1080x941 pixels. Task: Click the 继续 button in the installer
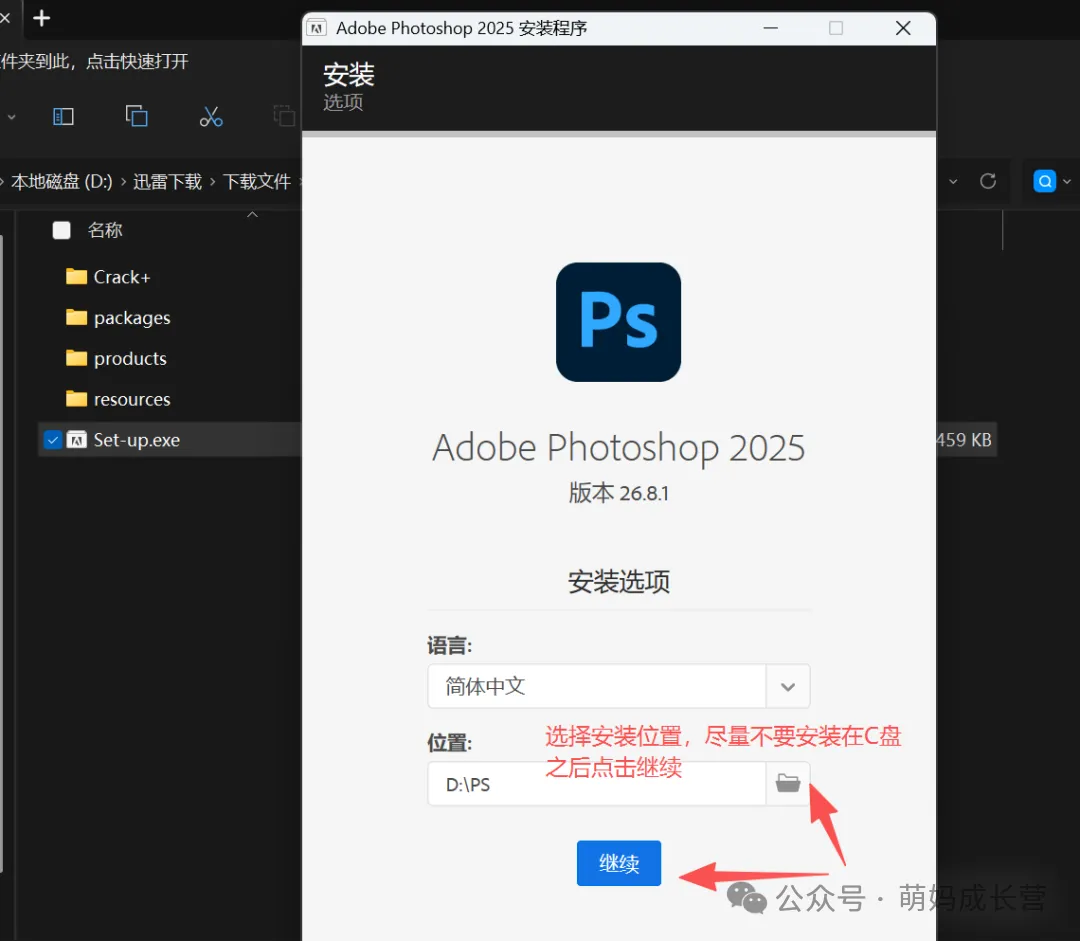(x=619, y=862)
